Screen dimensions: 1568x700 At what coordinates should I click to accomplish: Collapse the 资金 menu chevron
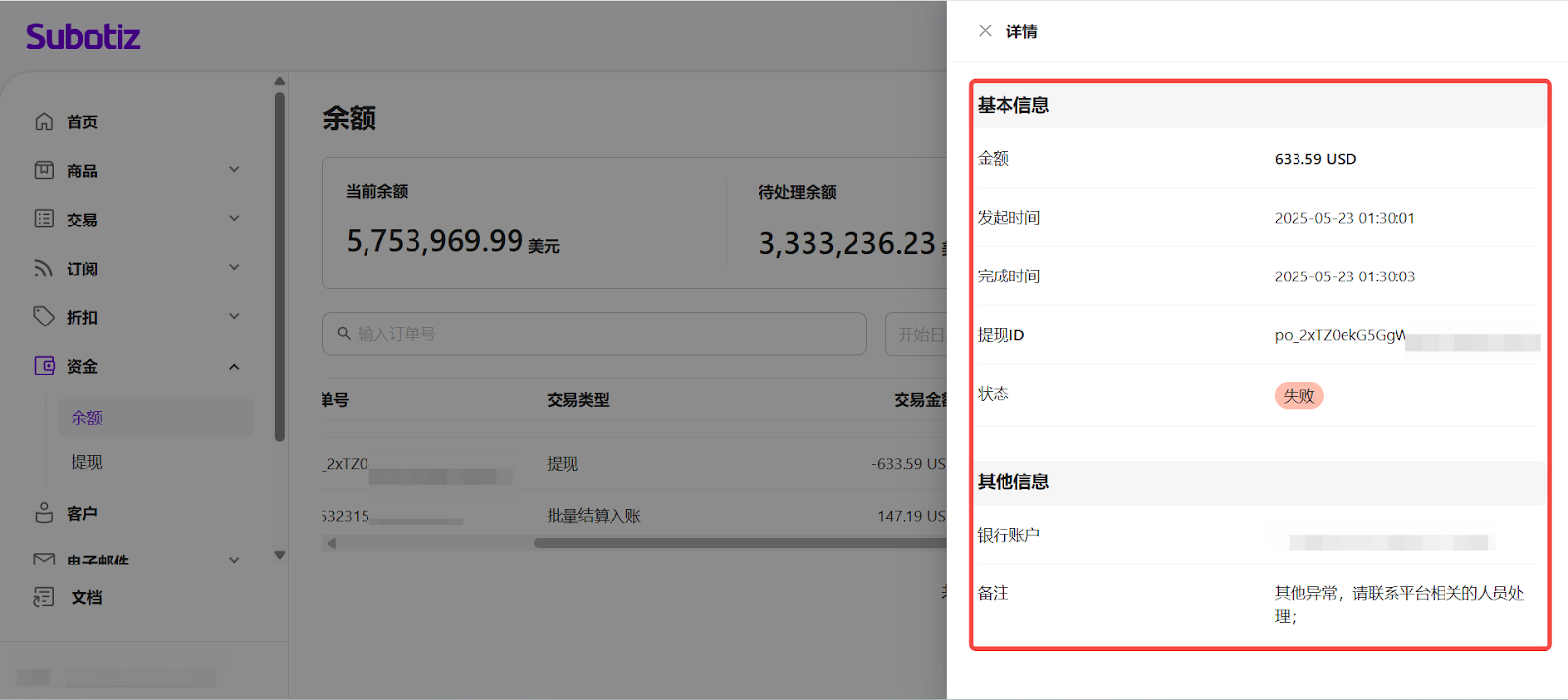pos(234,367)
